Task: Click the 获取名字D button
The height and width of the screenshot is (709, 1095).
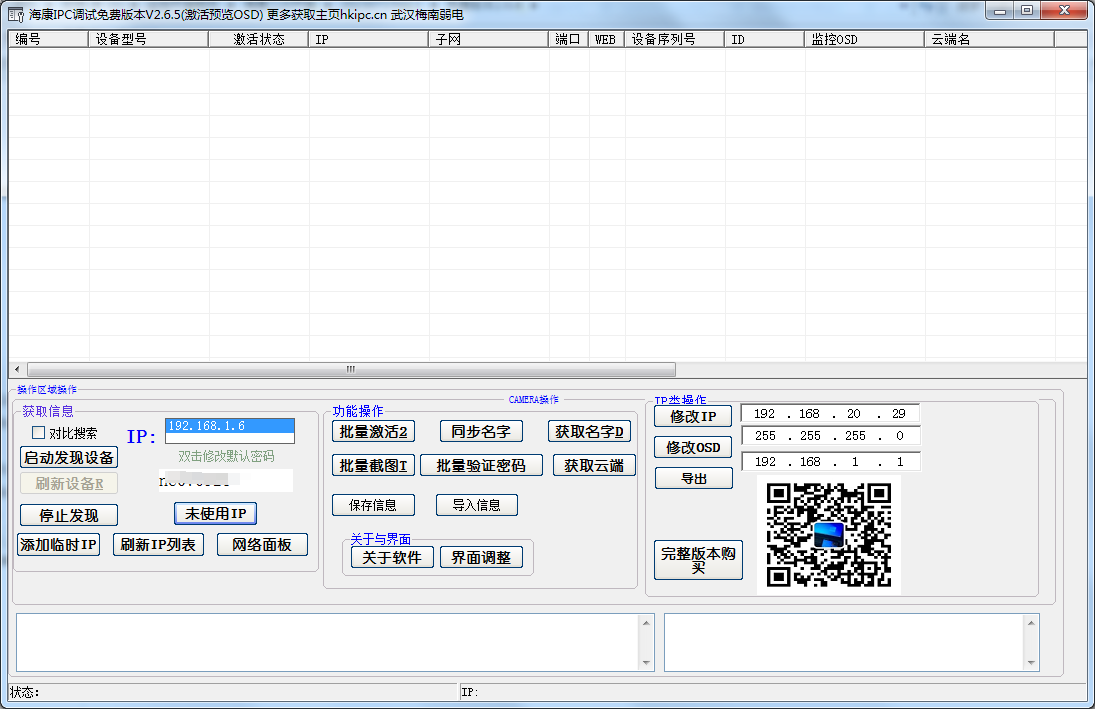Action: click(589, 432)
